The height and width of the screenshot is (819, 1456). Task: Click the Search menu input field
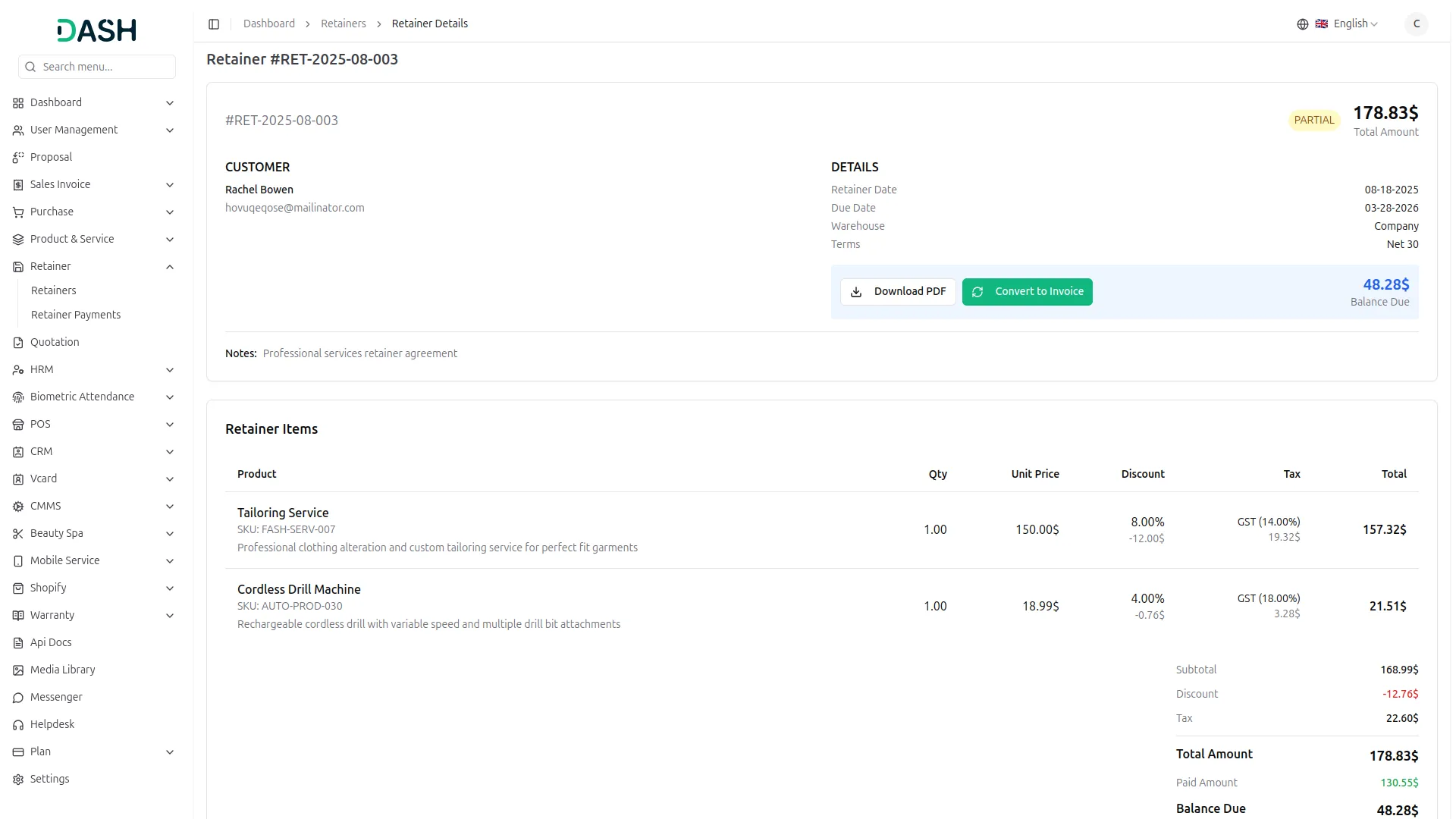105,67
